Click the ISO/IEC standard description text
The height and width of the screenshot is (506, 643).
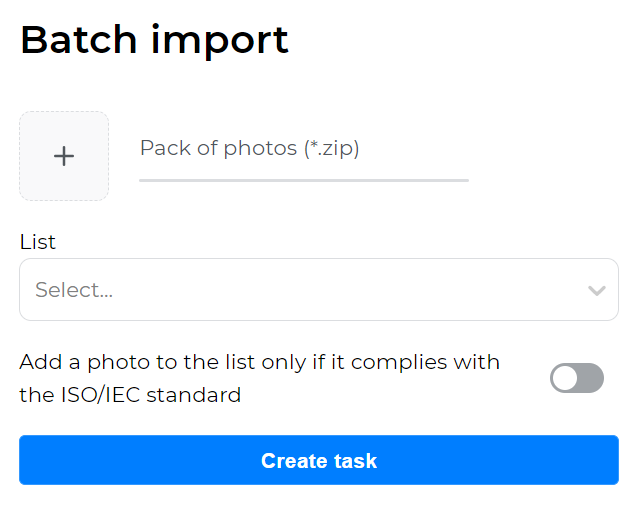click(260, 378)
